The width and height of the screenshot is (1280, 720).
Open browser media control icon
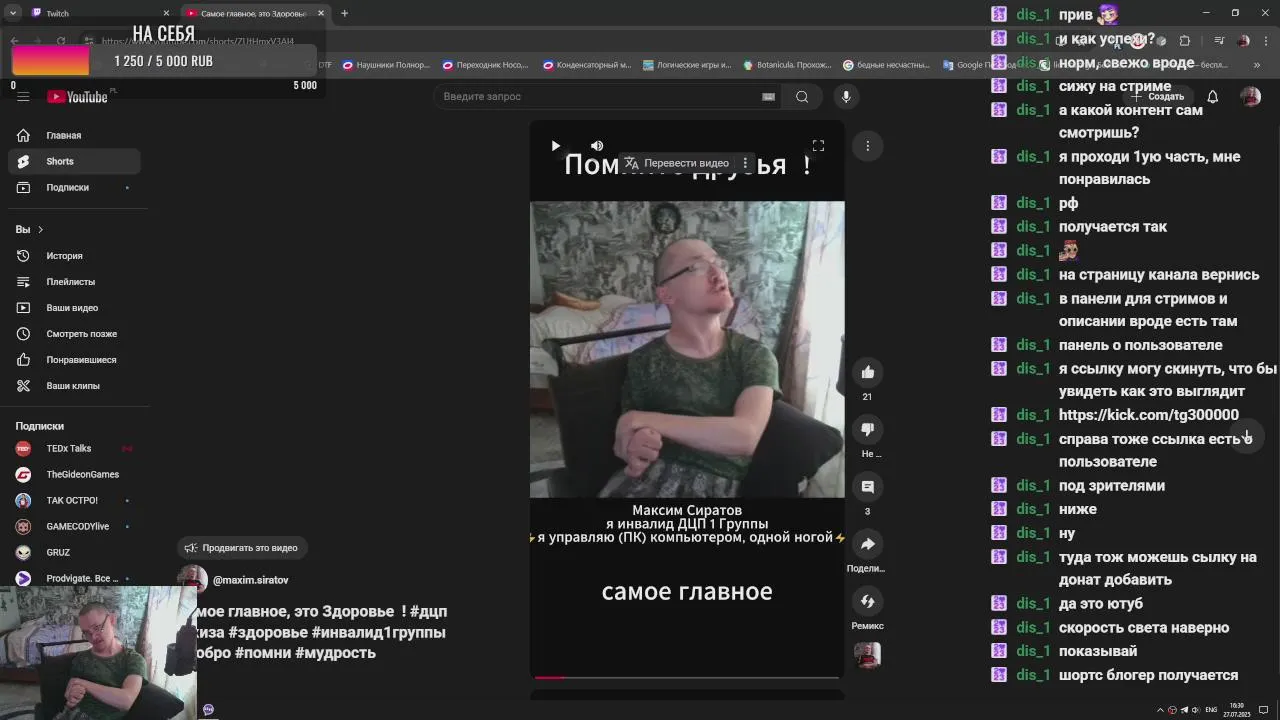point(1219,41)
